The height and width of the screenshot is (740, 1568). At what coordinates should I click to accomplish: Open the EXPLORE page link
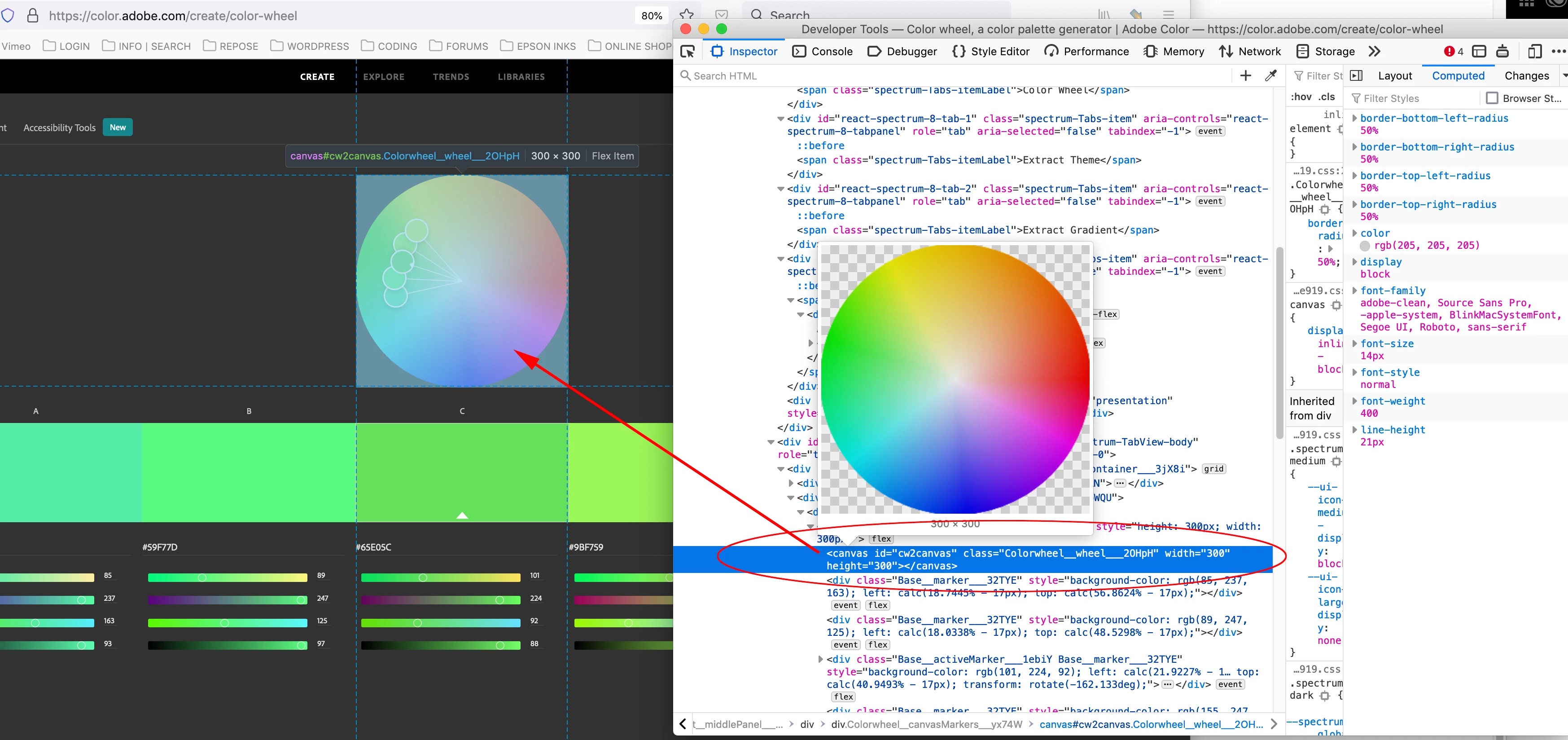384,77
